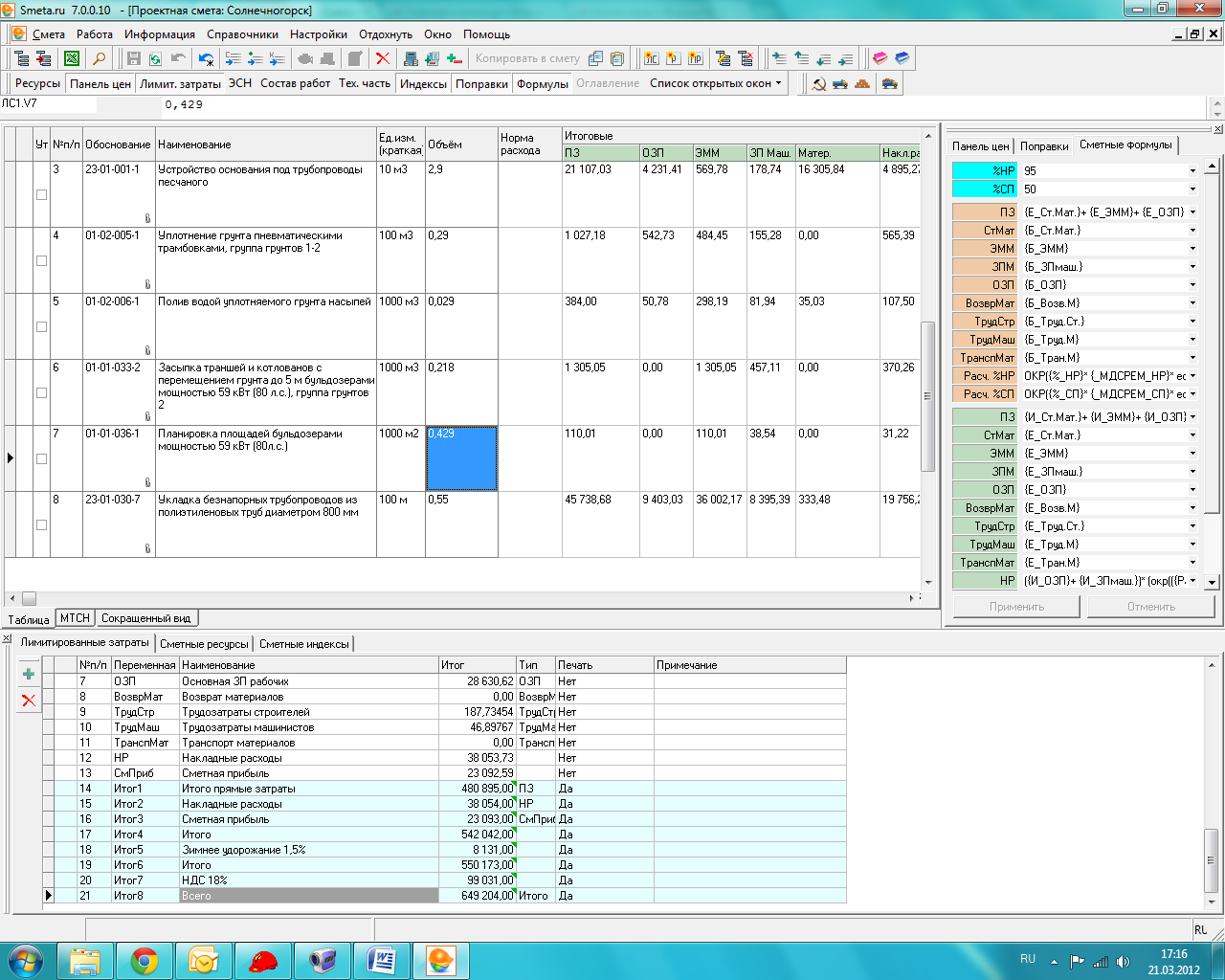Switch to the Поправки tab in right panel
1225x980 pixels.
click(x=1044, y=146)
